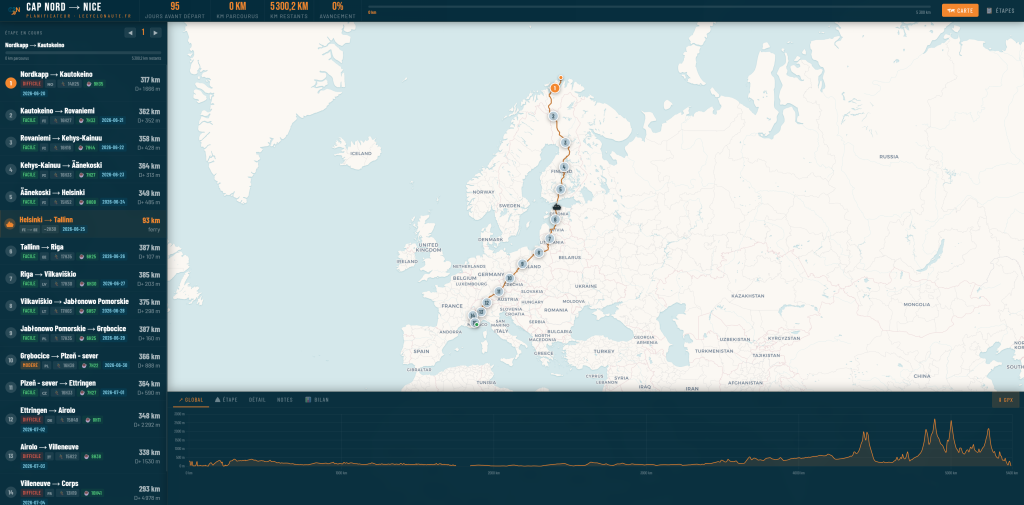Select the orange stage 1 map marker
Viewport: 1024px width, 505px height.
tap(554, 88)
